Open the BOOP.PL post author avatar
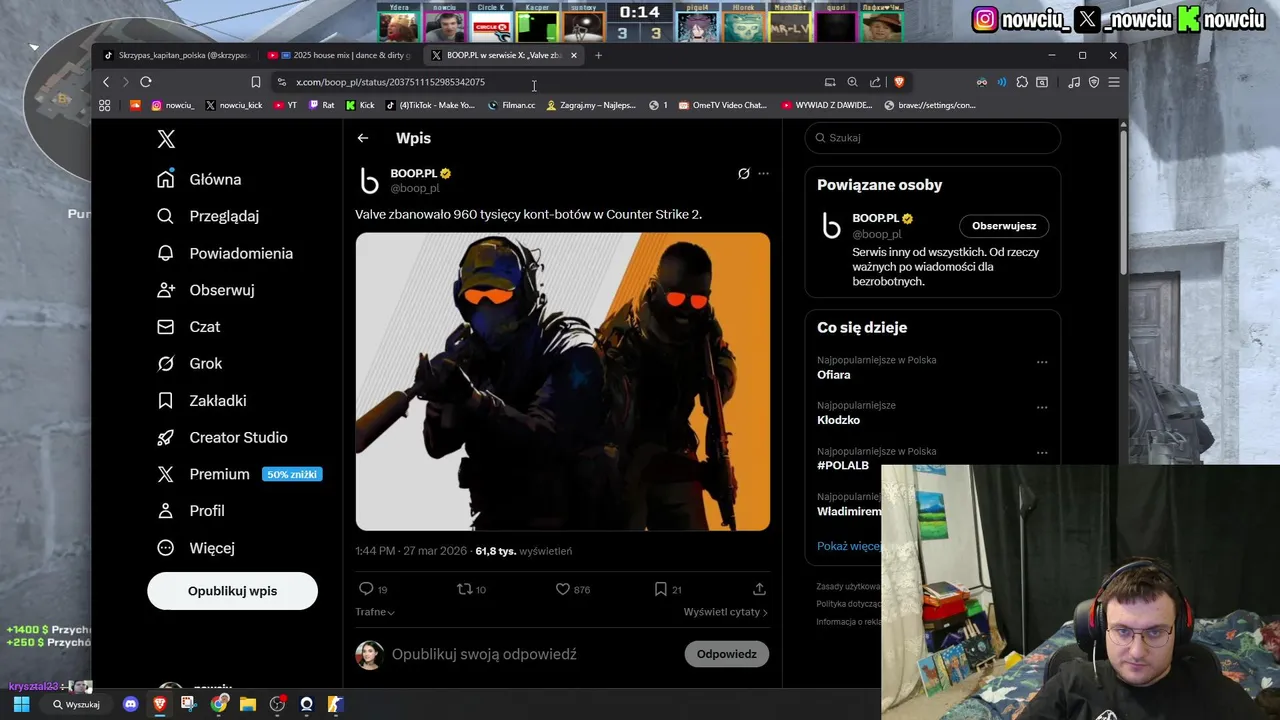Image resolution: width=1280 pixels, height=720 pixels. 370,180
